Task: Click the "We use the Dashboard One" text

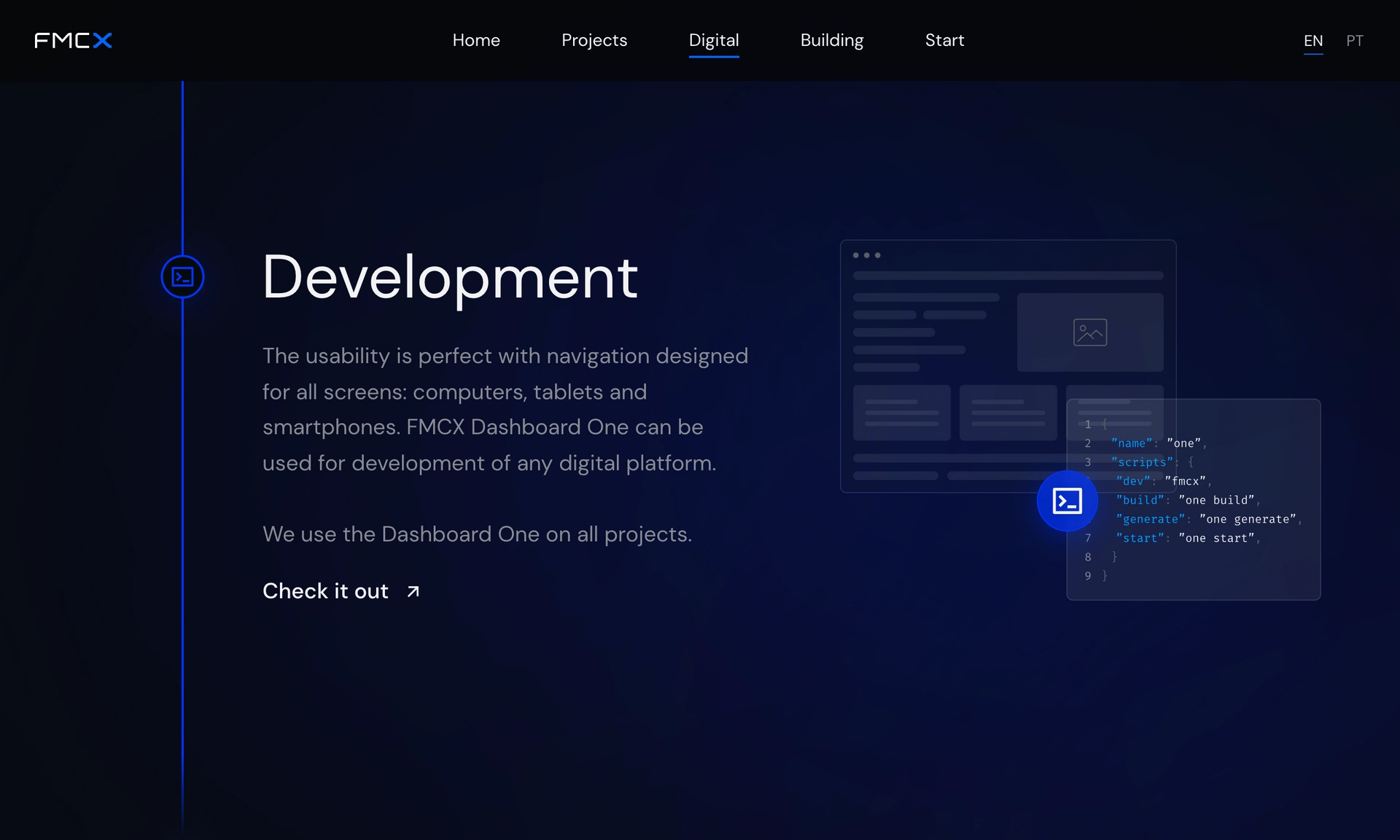Action: [477, 534]
